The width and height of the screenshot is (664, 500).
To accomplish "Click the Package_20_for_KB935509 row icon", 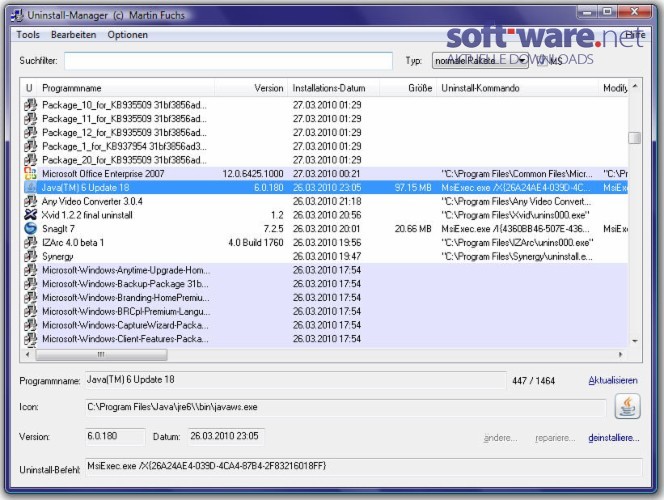I will click(30, 160).
